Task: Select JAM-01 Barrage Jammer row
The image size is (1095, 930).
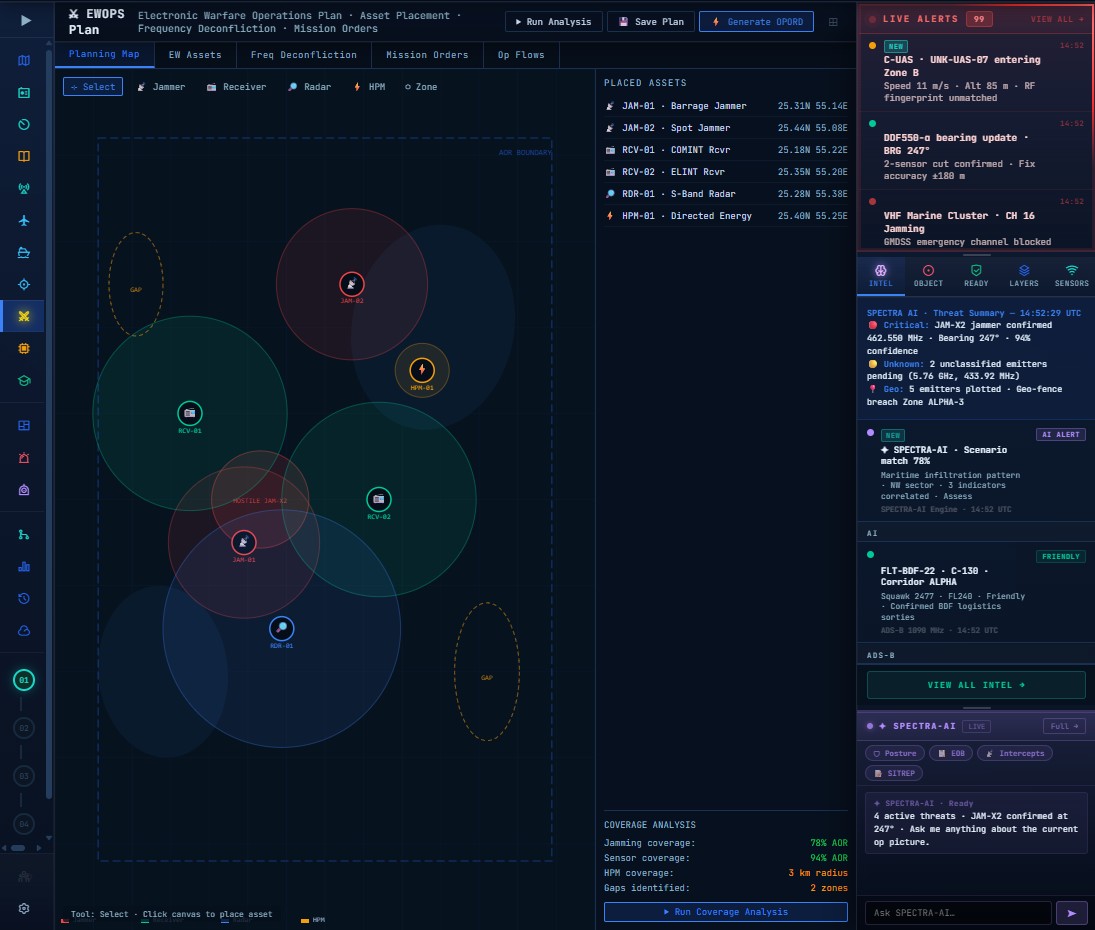Action: (x=726, y=106)
